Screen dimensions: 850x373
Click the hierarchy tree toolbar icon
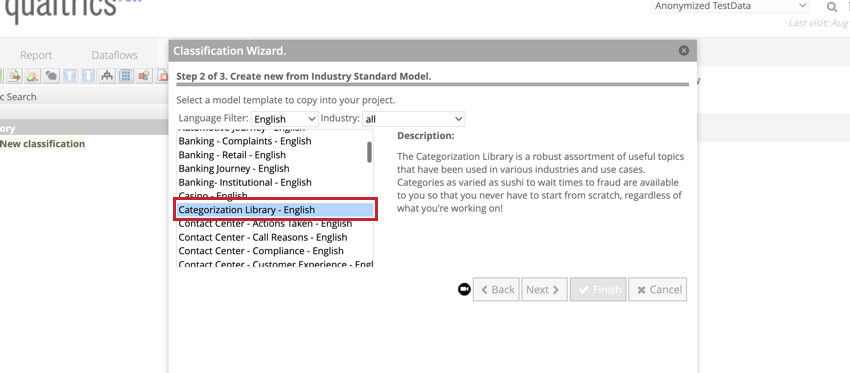click(107, 76)
